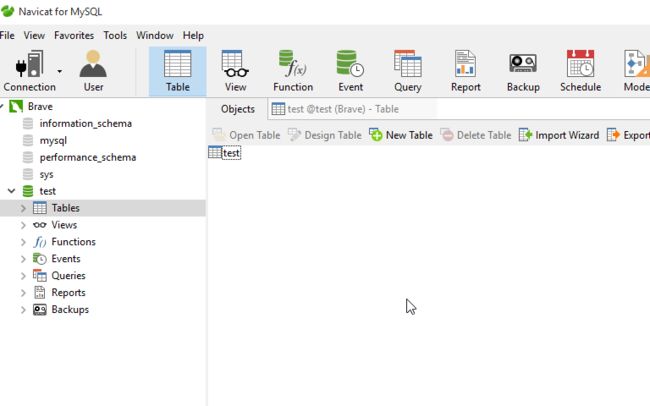Launch the Export Wizard button
Viewport: 650px width, 406px height.
tap(628, 135)
